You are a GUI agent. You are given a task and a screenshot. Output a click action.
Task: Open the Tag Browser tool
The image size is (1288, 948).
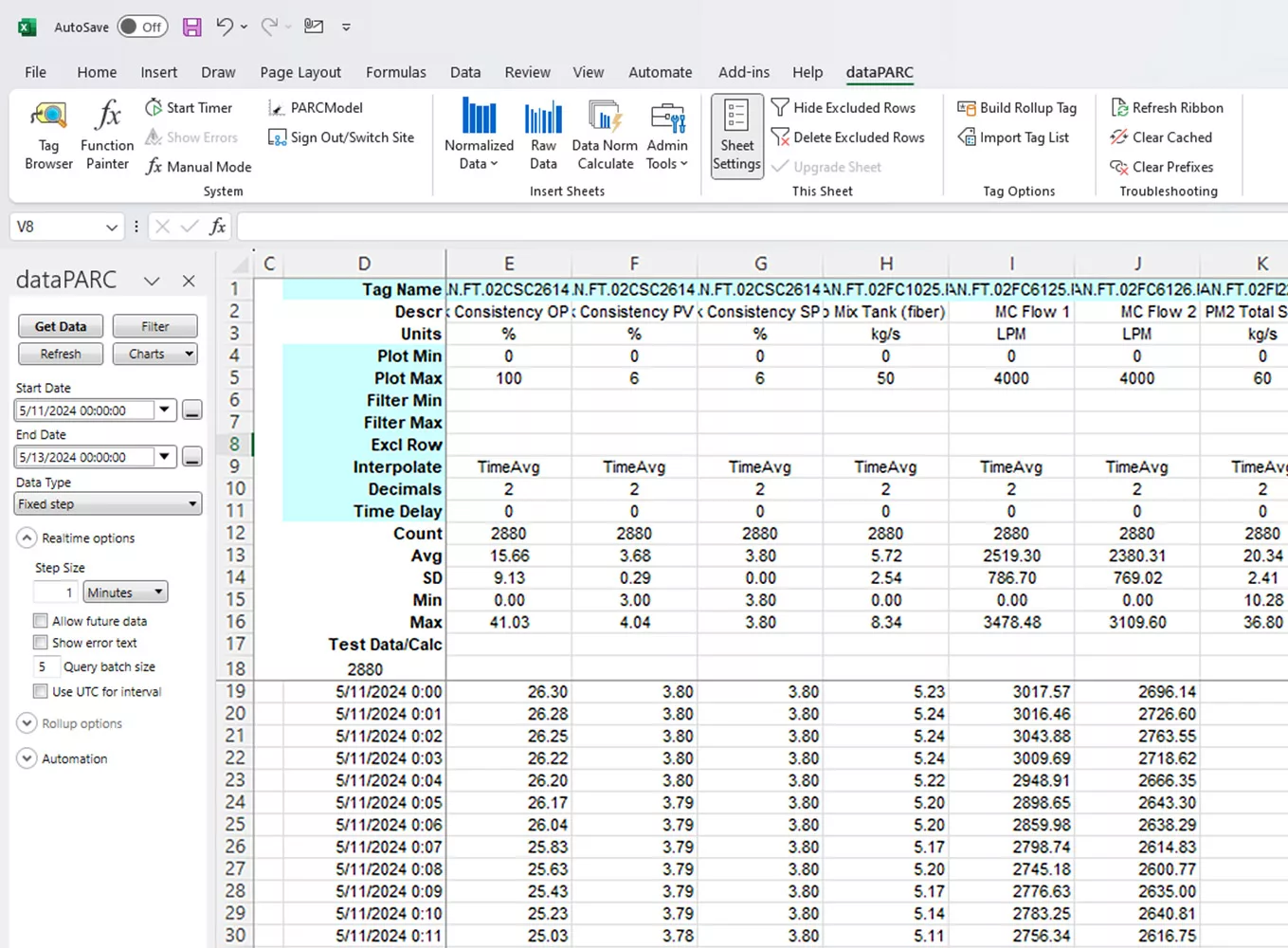(x=48, y=136)
